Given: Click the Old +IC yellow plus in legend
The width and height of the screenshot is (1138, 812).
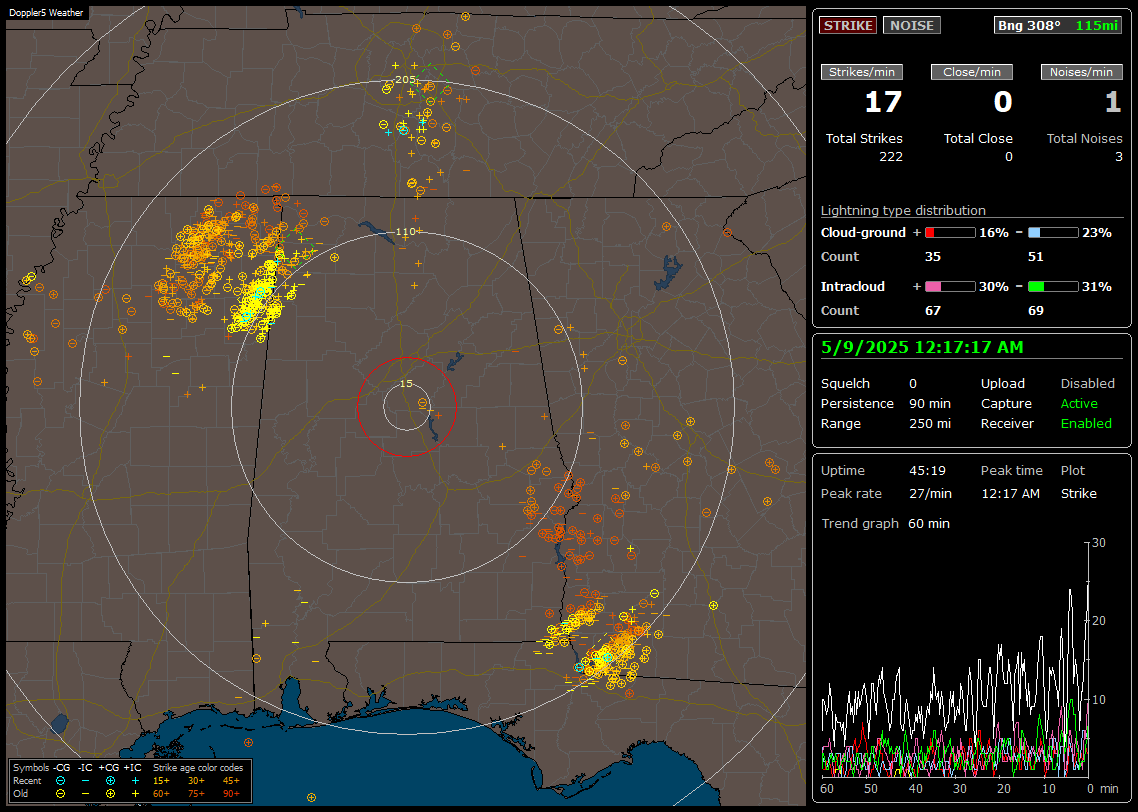Looking at the screenshot, I should point(136,794).
